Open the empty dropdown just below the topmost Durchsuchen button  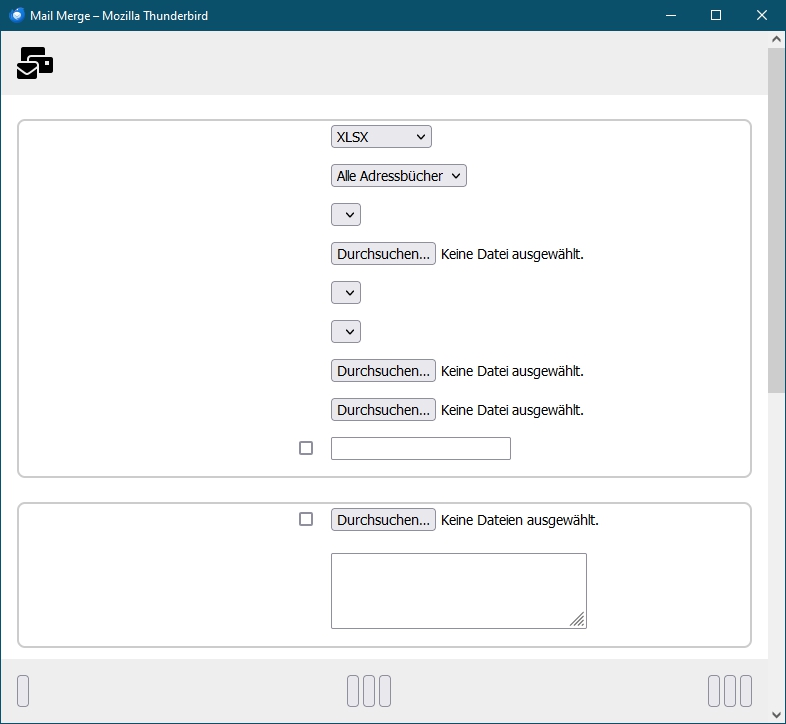coord(345,293)
